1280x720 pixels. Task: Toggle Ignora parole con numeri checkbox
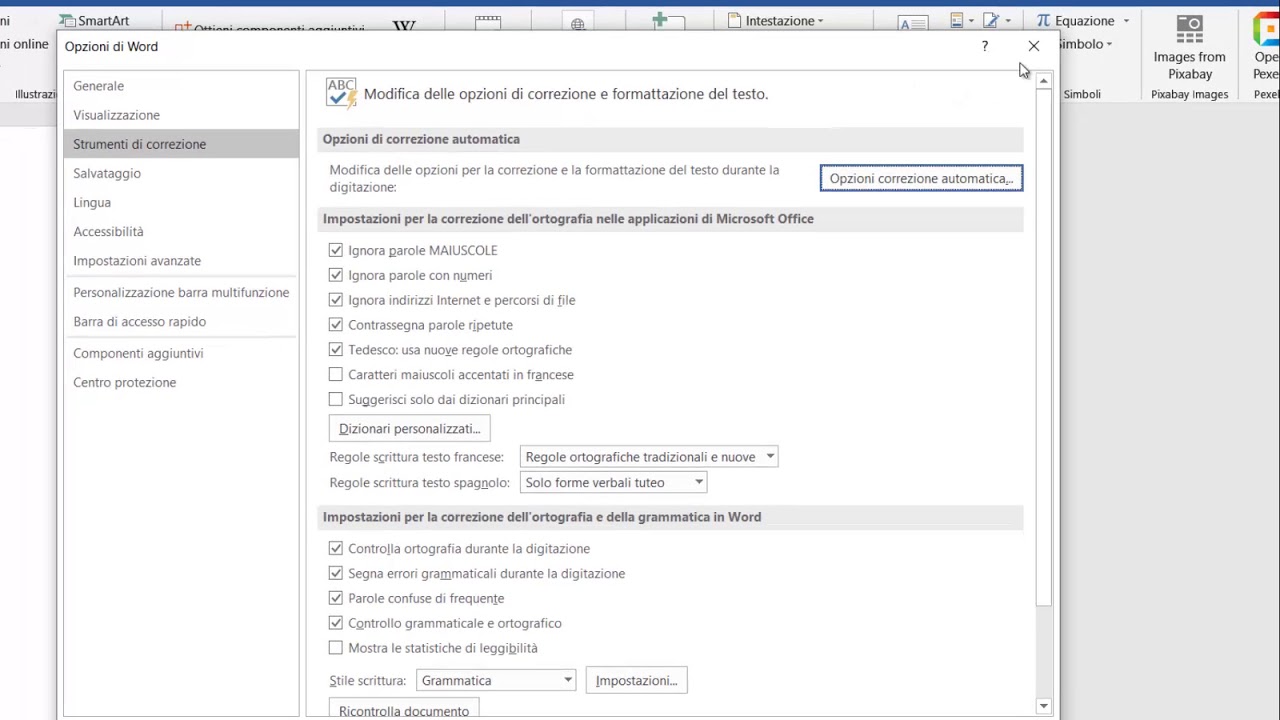point(336,275)
